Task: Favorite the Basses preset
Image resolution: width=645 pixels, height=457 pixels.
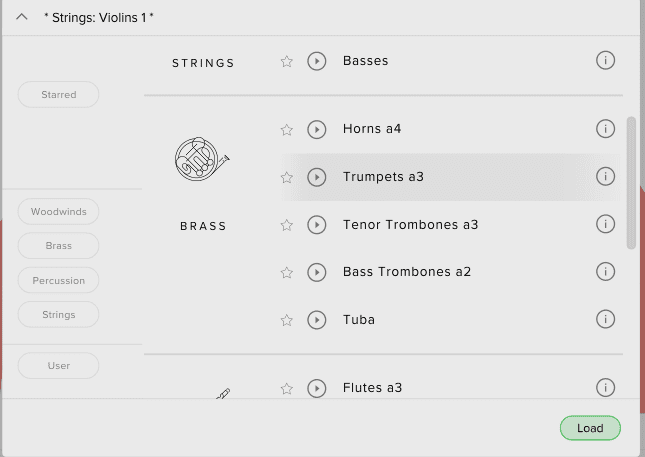Action: (287, 61)
